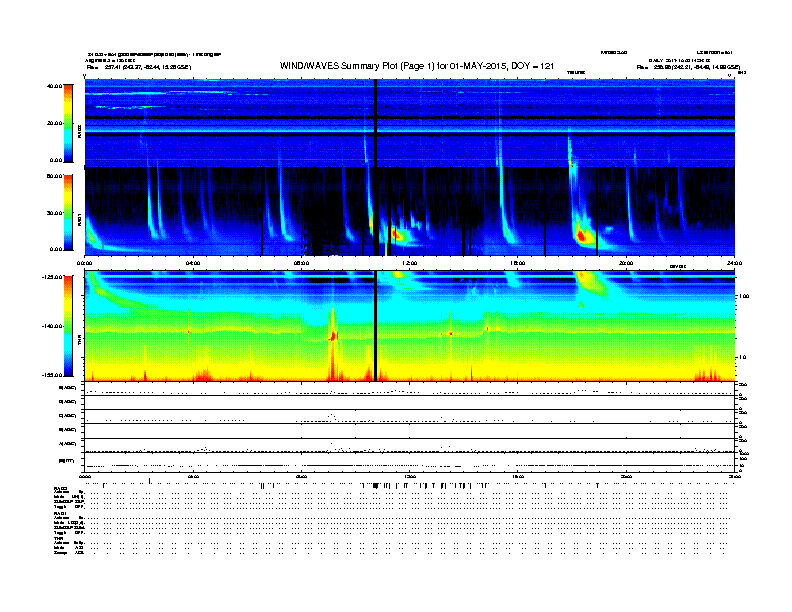Click the 12:00 tick below RAD1 panel
The width and height of the screenshot is (792, 612).
pos(409,264)
